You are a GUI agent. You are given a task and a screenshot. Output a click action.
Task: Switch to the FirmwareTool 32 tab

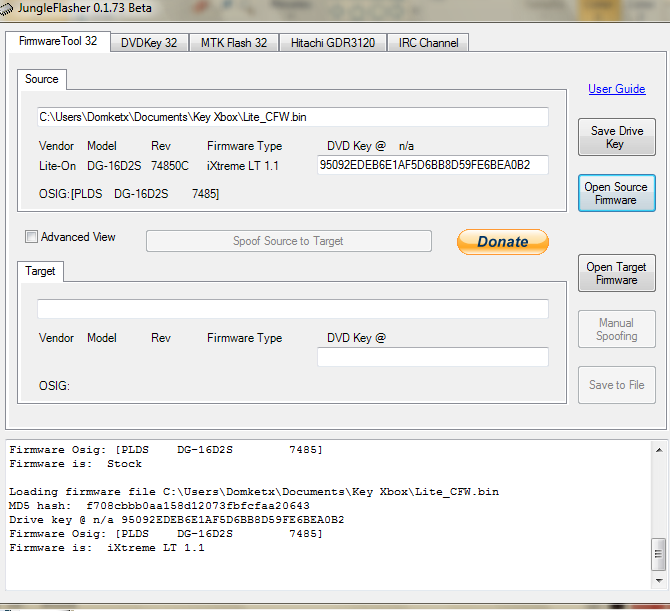(58, 41)
